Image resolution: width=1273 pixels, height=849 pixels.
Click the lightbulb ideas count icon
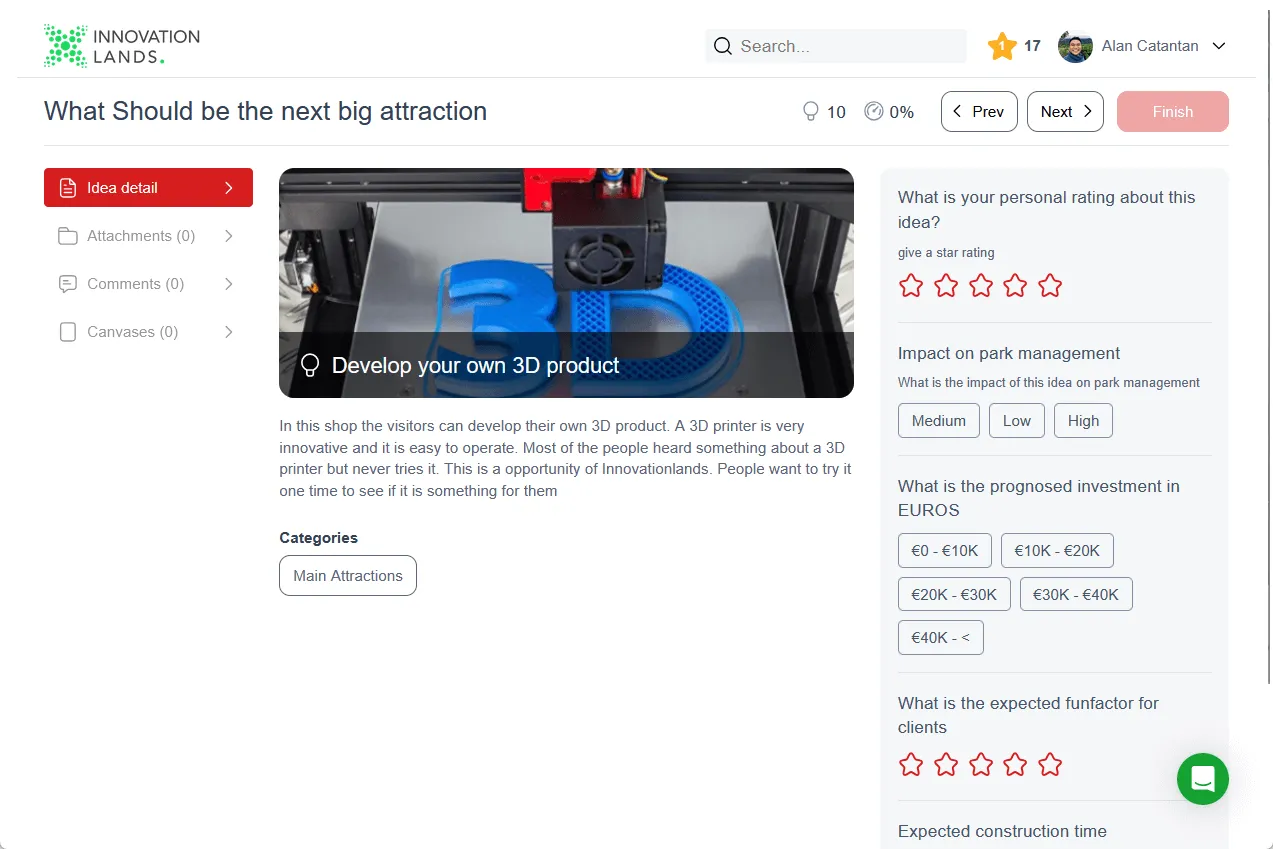point(811,112)
